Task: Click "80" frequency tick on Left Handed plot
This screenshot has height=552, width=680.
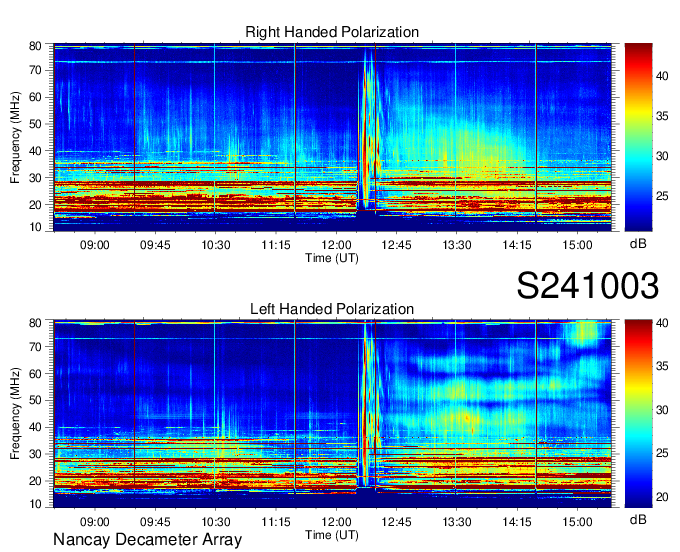Action: 35,323
